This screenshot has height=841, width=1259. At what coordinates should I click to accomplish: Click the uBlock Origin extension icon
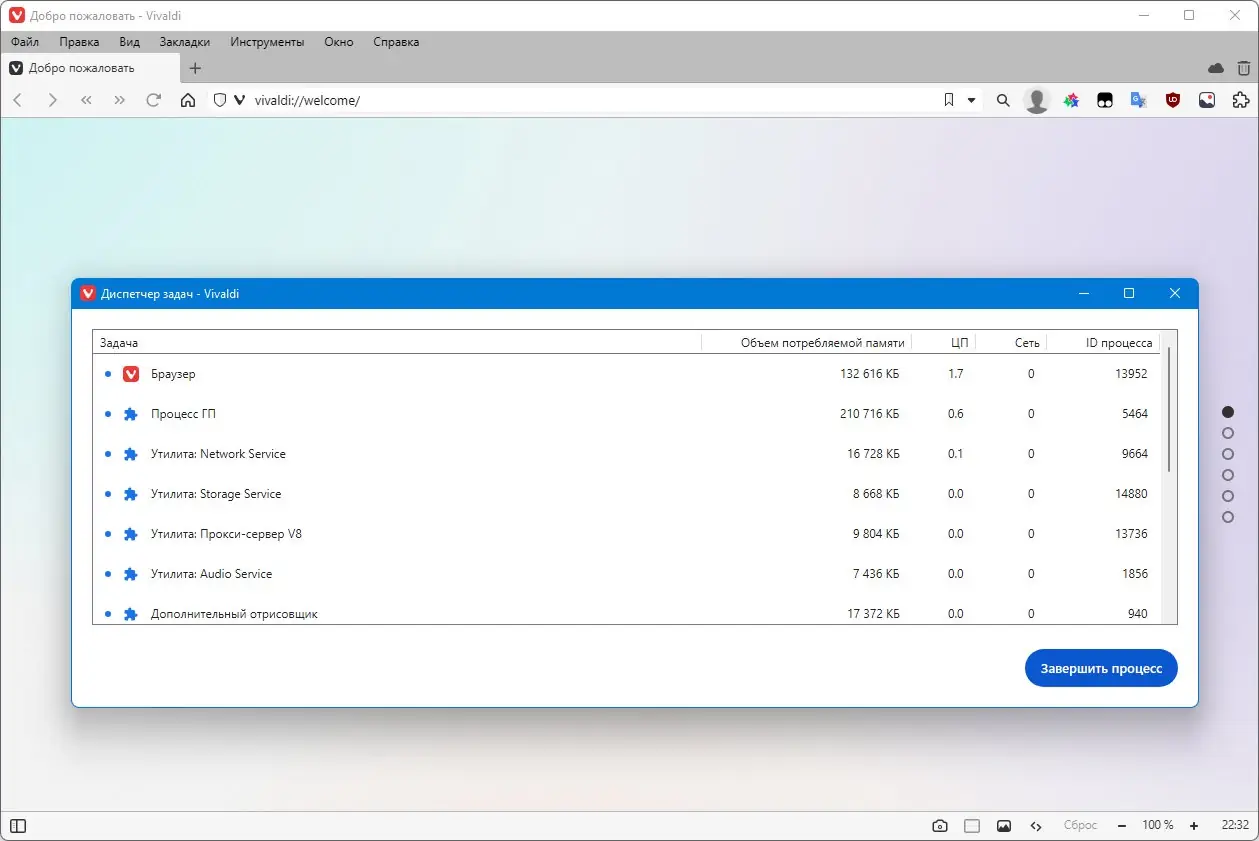pos(1172,100)
